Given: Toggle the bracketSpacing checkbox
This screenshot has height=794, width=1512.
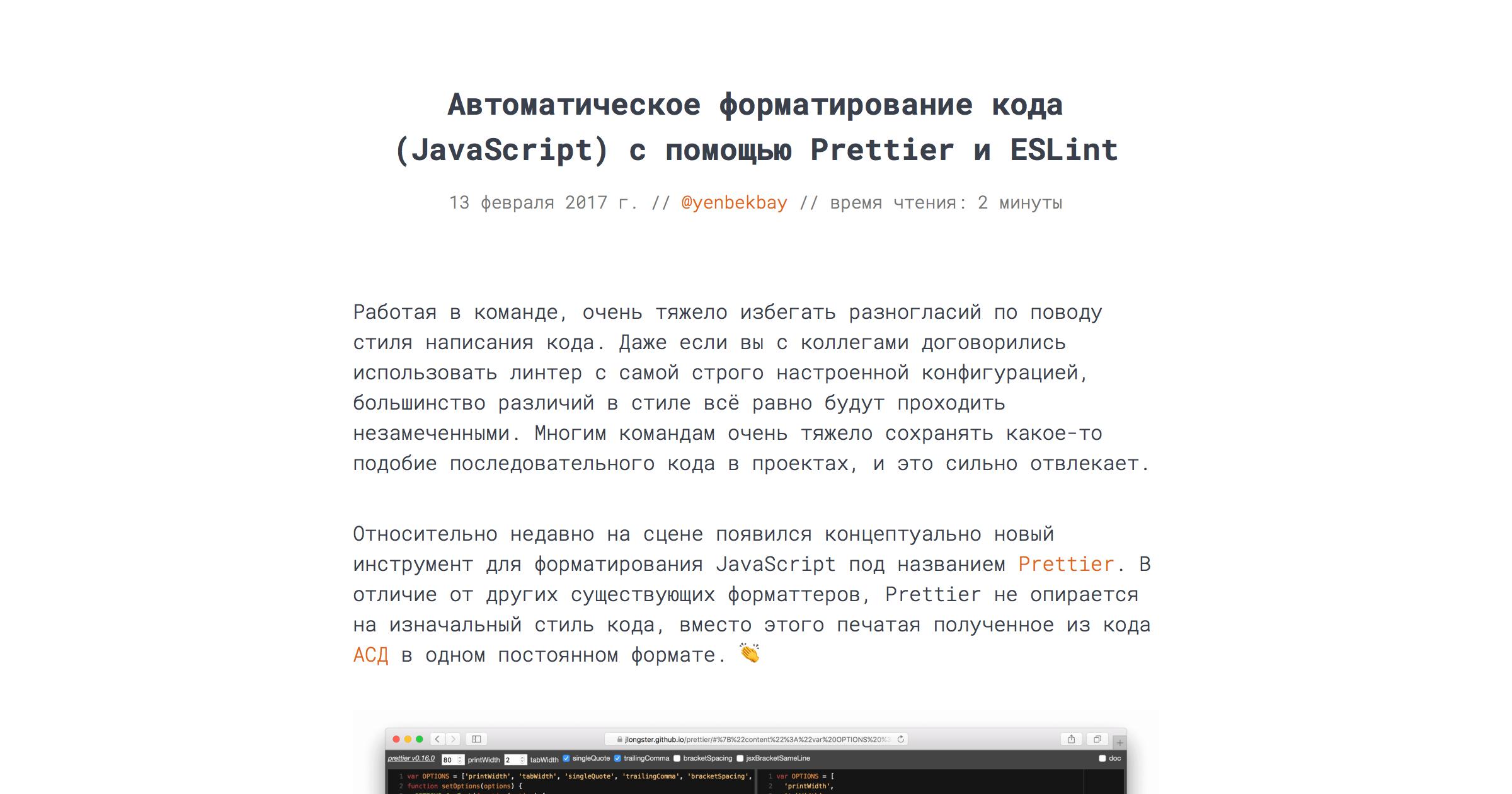Looking at the screenshot, I should (x=677, y=759).
